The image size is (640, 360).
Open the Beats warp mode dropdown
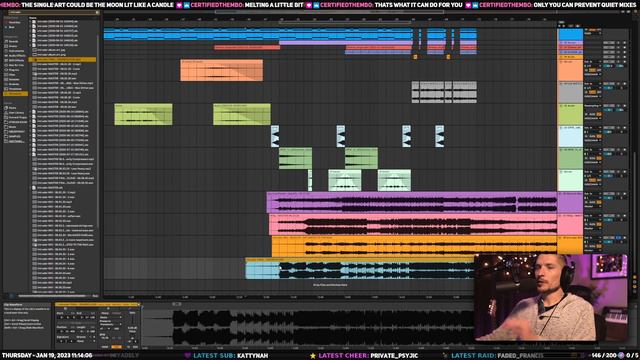[110, 317]
